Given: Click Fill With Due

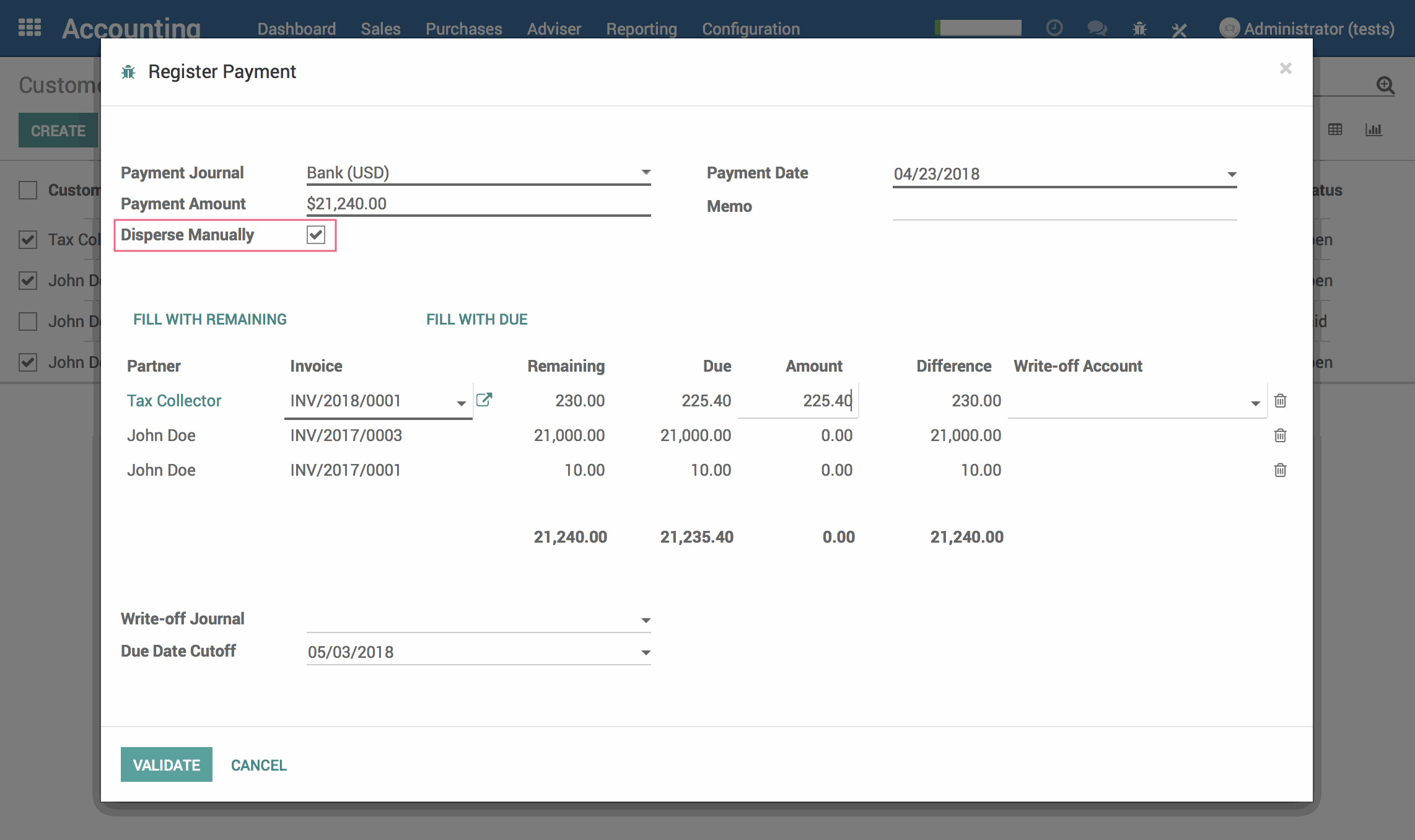Looking at the screenshot, I should pyautogui.click(x=476, y=319).
